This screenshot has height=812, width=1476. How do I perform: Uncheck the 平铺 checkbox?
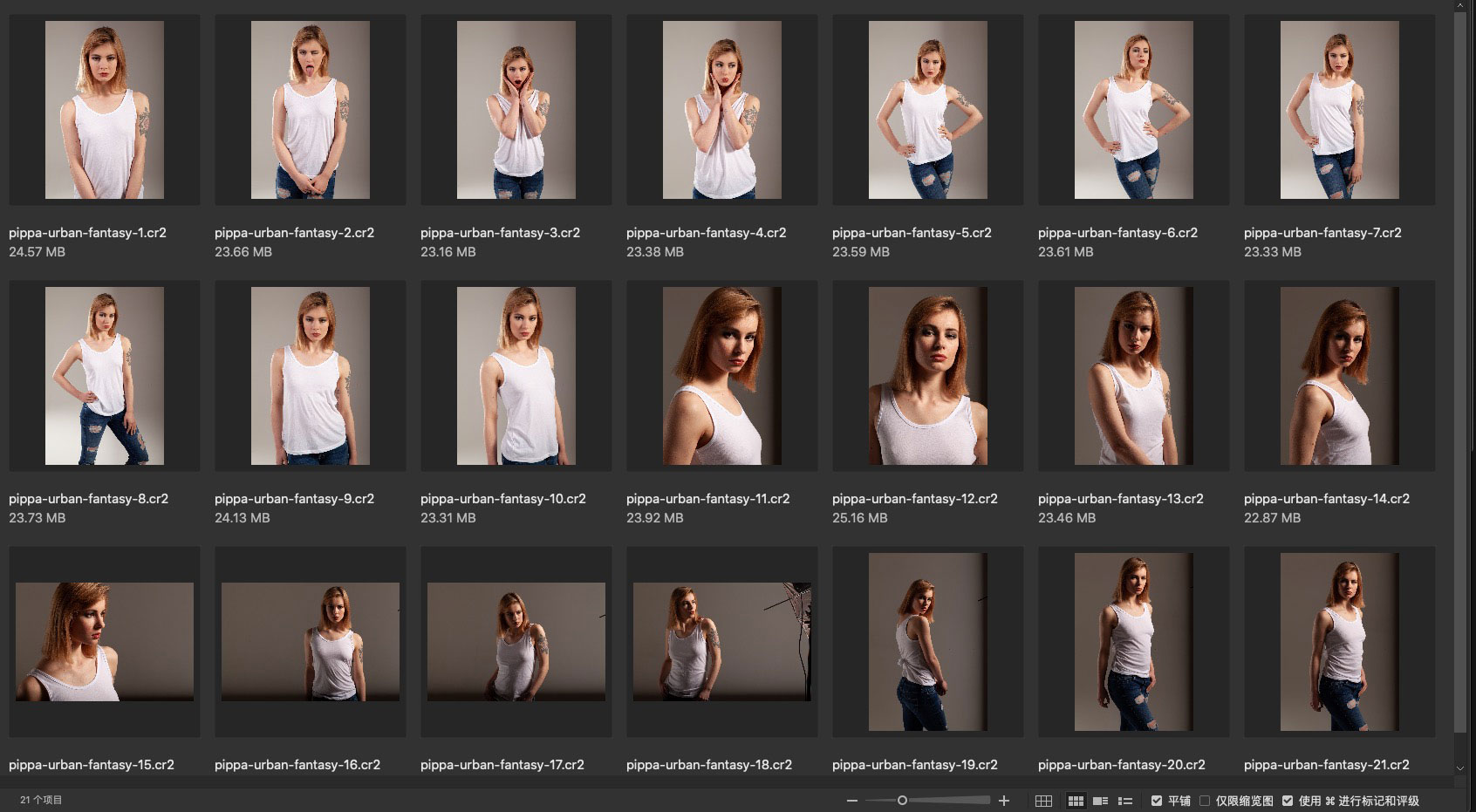[x=1157, y=801]
